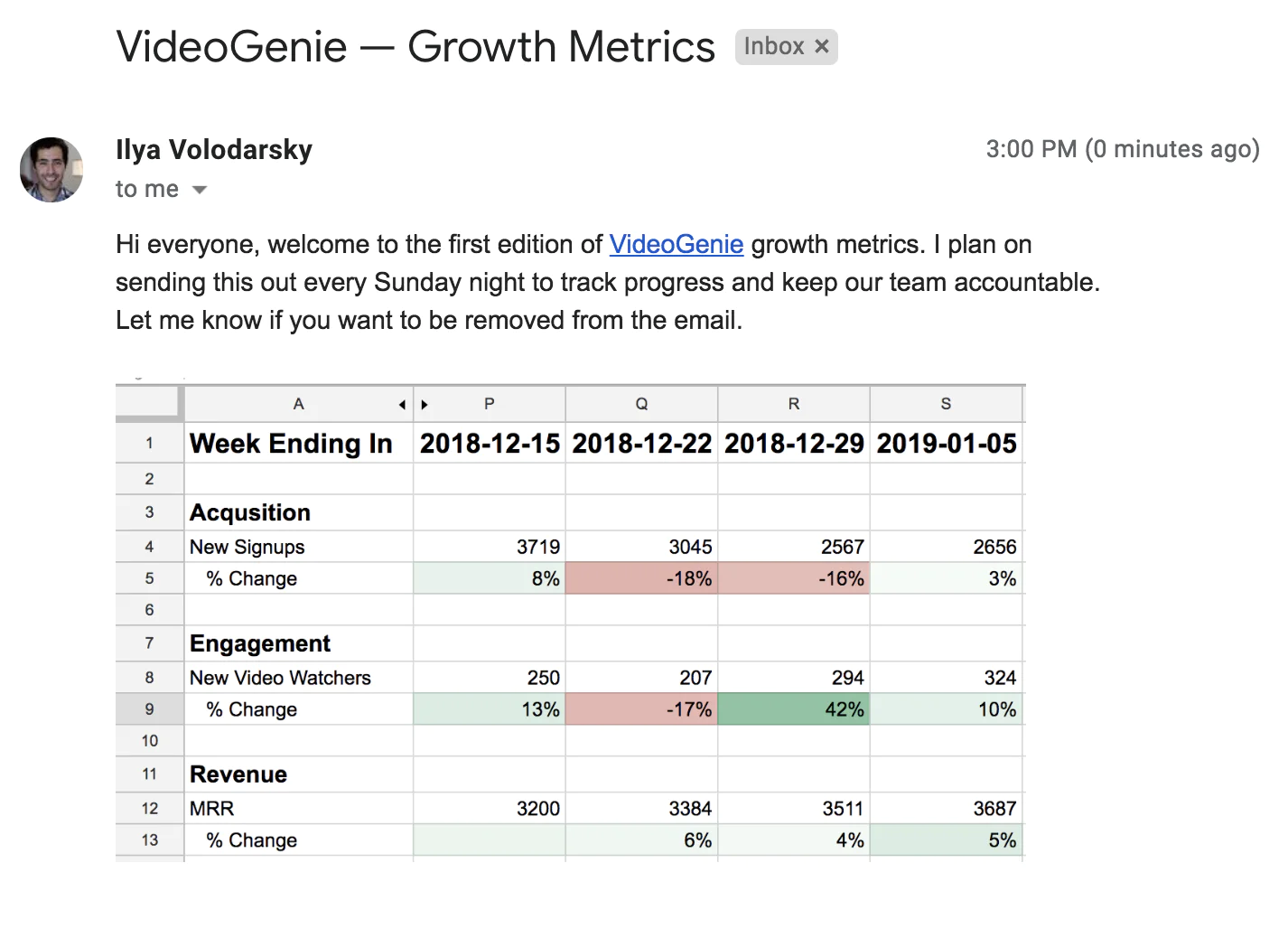Select the column S header
1288x938 pixels.
pyautogui.click(x=946, y=404)
